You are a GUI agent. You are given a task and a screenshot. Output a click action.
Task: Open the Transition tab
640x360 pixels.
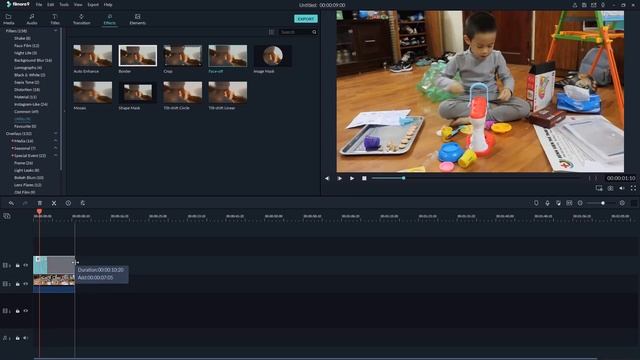pyautogui.click(x=81, y=19)
